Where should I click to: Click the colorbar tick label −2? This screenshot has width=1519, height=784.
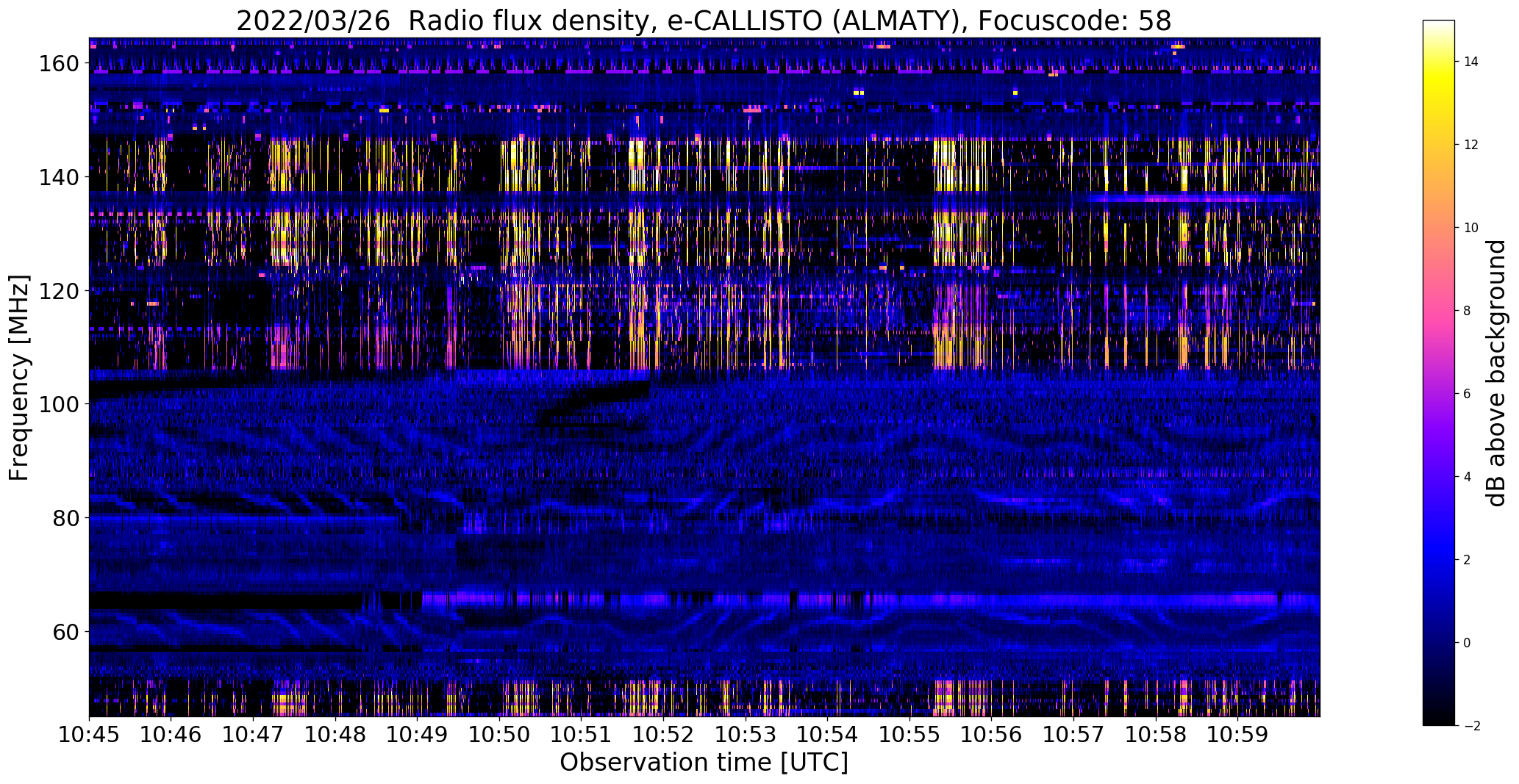(1470, 726)
